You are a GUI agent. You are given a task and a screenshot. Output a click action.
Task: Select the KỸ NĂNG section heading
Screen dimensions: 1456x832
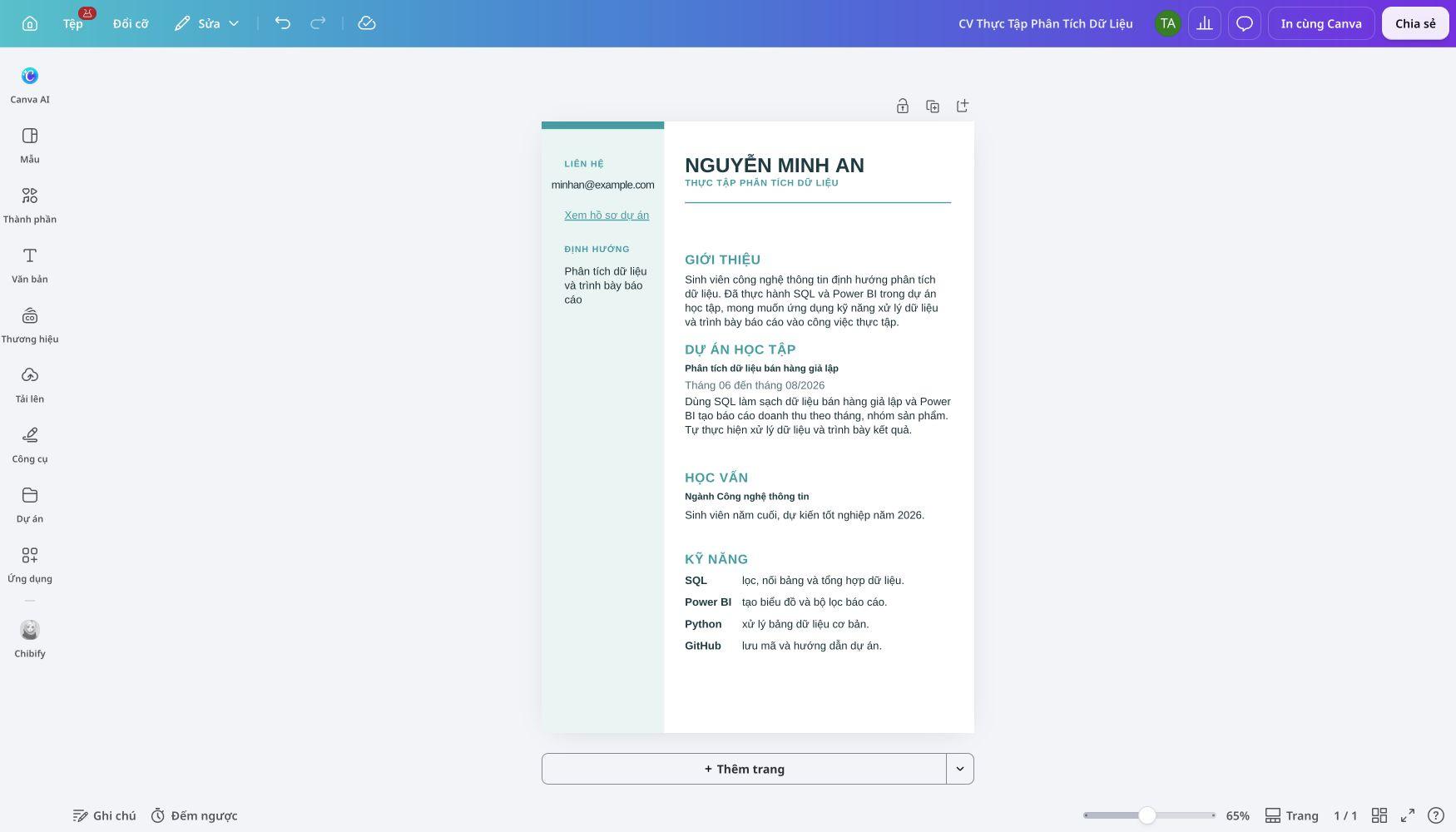[716, 559]
